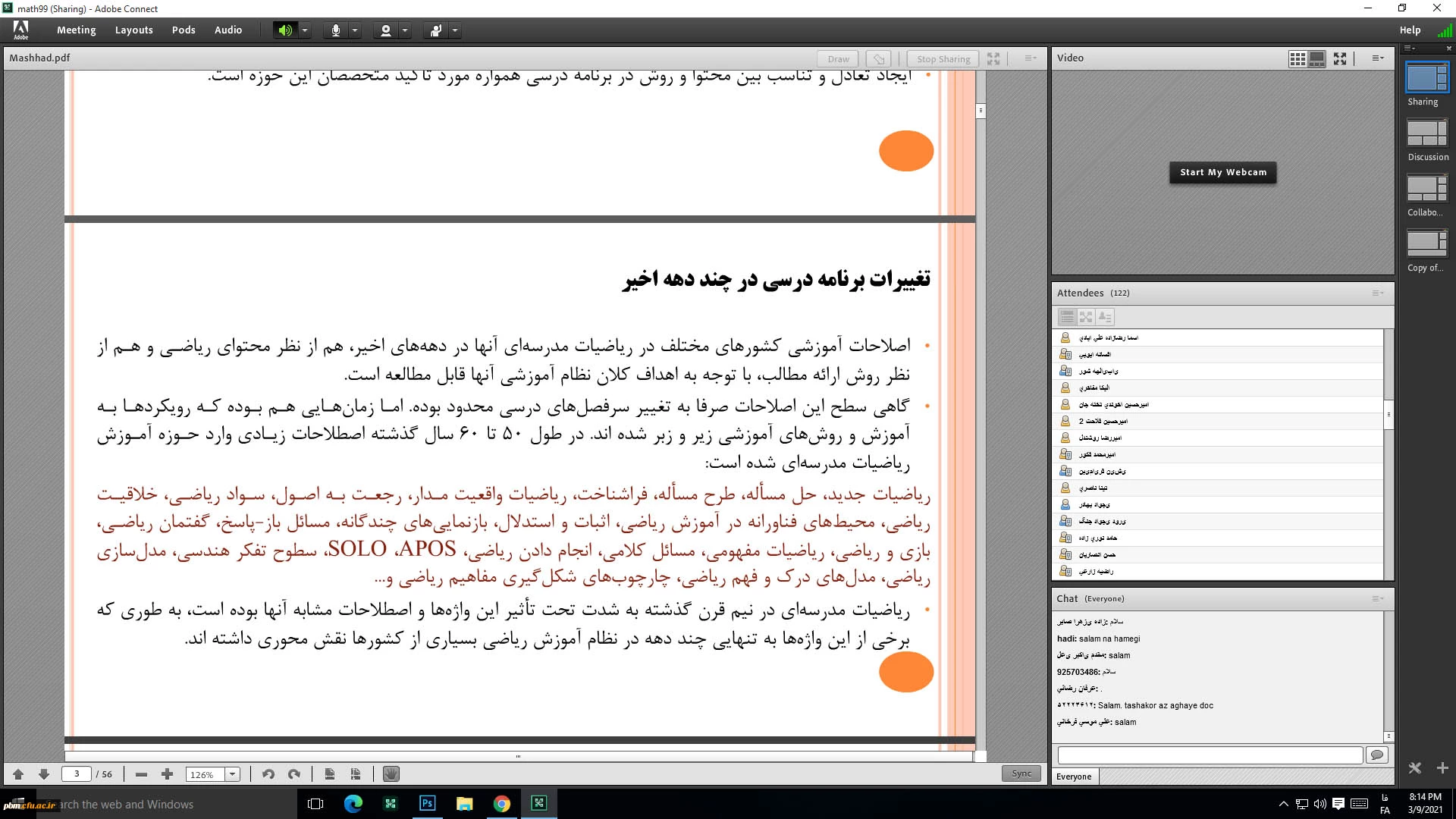Open the Layouts menu

pyautogui.click(x=133, y=30)
